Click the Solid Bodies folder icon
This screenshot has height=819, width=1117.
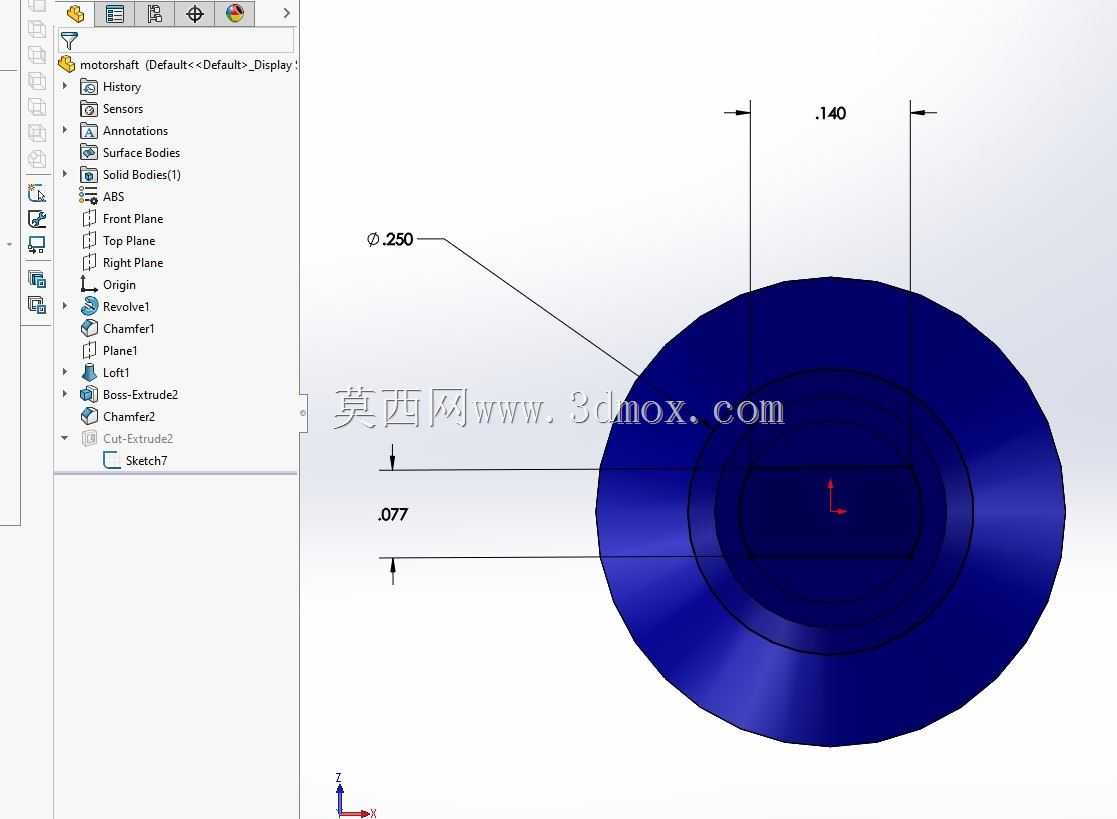coord(89,174)
